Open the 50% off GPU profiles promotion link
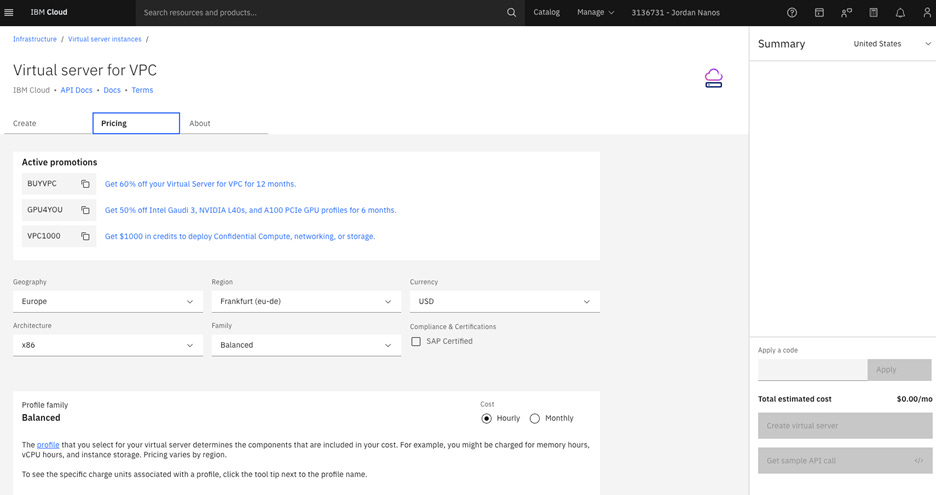 click(250, 210)
